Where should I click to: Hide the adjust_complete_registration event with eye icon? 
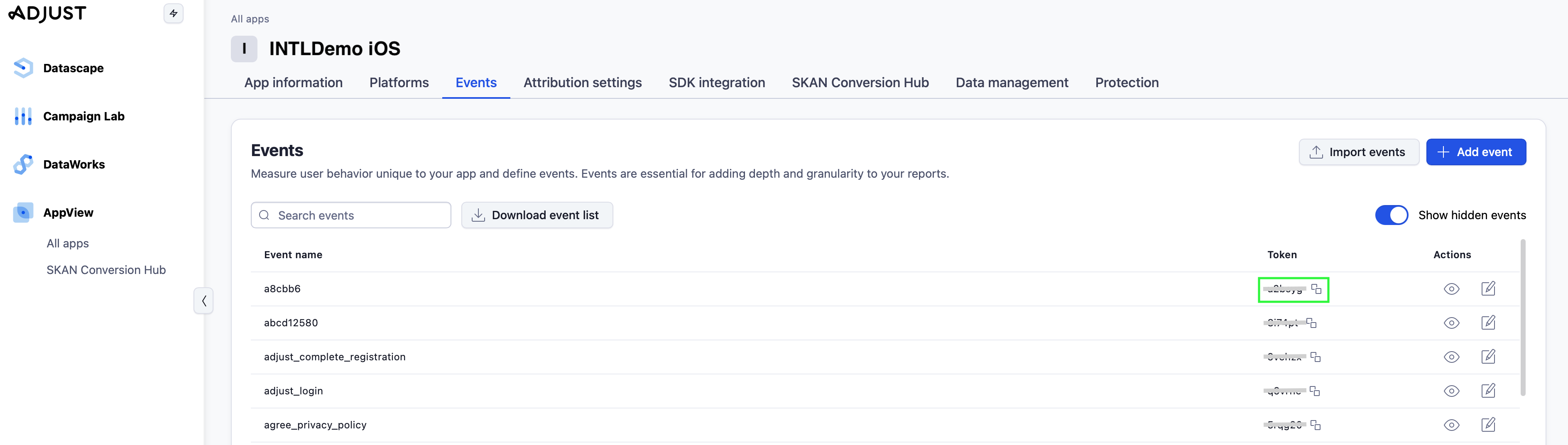pyautogui.click(x=1451, y=357)
